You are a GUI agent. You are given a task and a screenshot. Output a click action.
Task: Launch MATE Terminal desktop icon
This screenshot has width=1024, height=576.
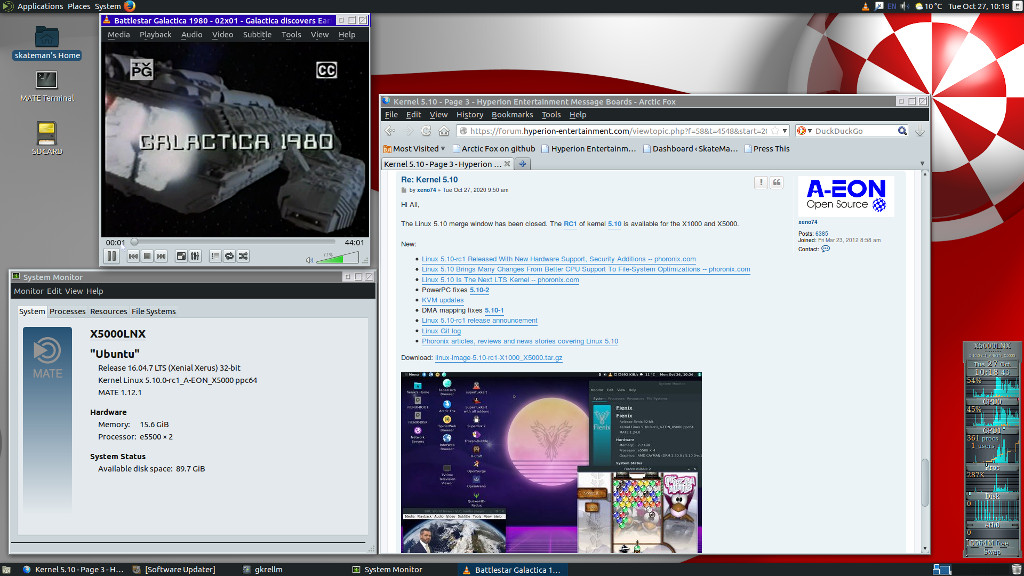[x=46, y=86]
